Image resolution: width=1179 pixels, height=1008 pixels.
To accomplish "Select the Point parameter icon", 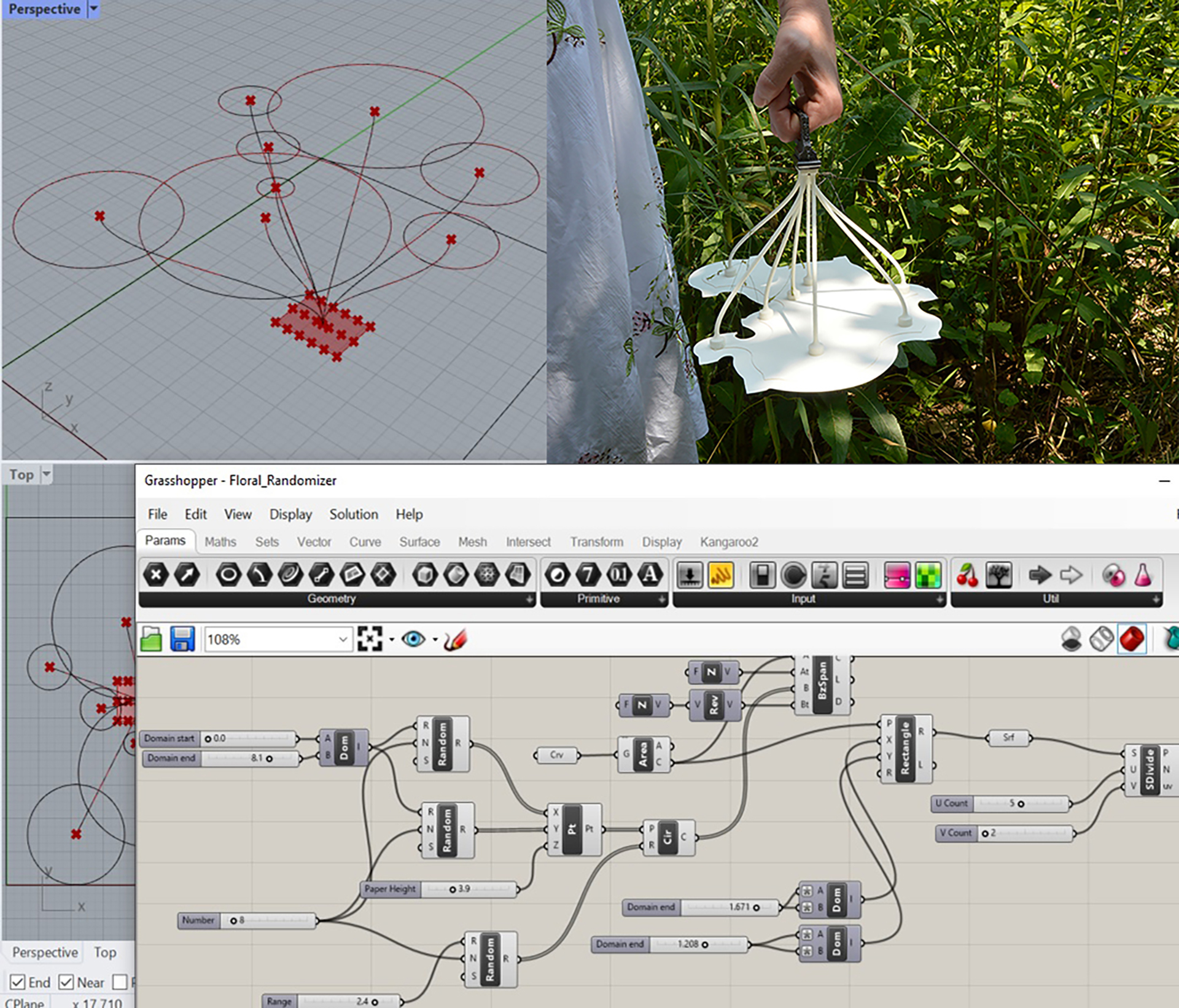I will tap(156, 575).
